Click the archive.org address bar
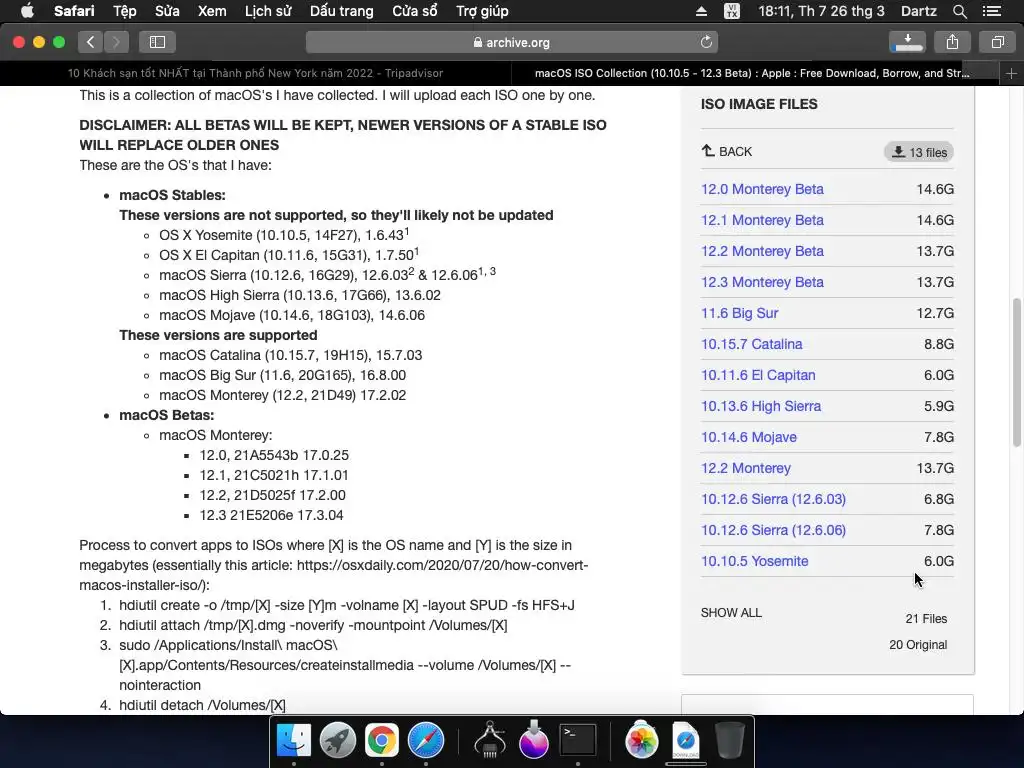 click(x=511, y=42)
